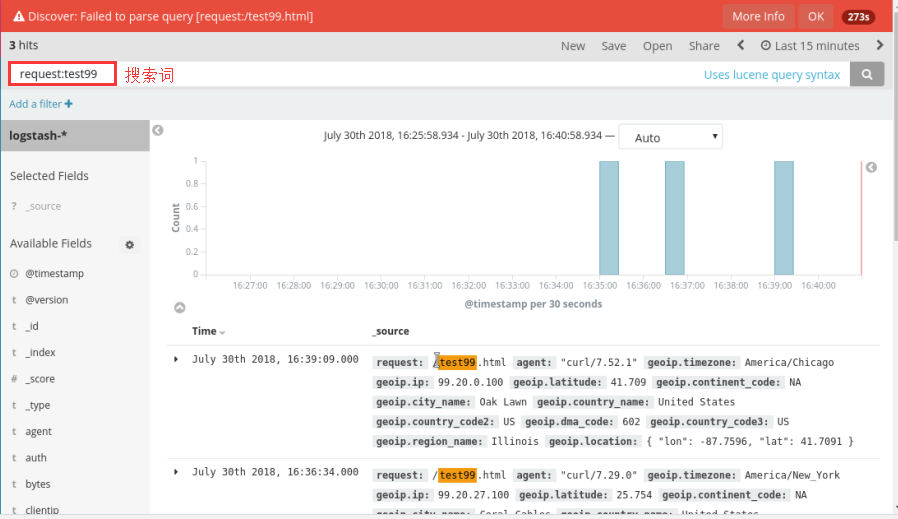Expand the 16:39:09 log entry row
898x519 pixels.
(x=177, y=359)
